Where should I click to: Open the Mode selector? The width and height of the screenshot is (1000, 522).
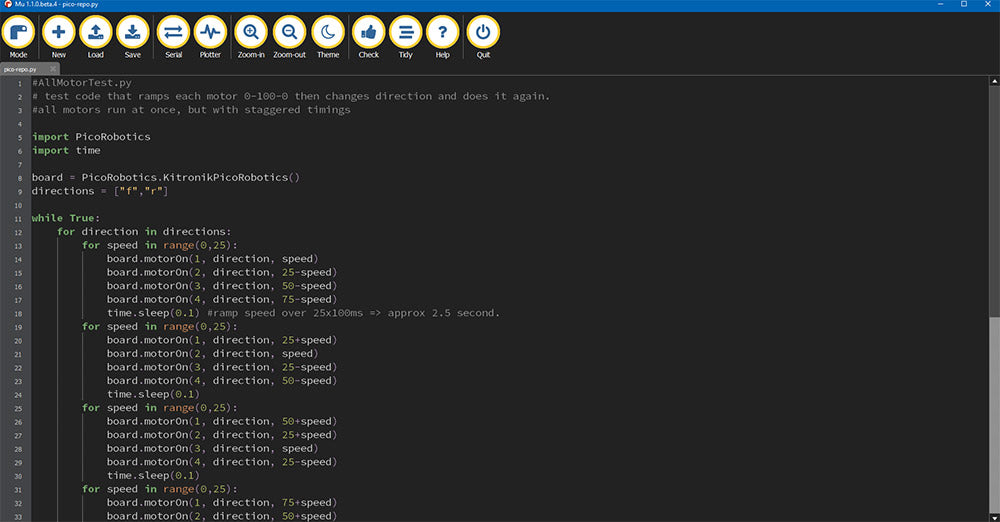(18, 33)
